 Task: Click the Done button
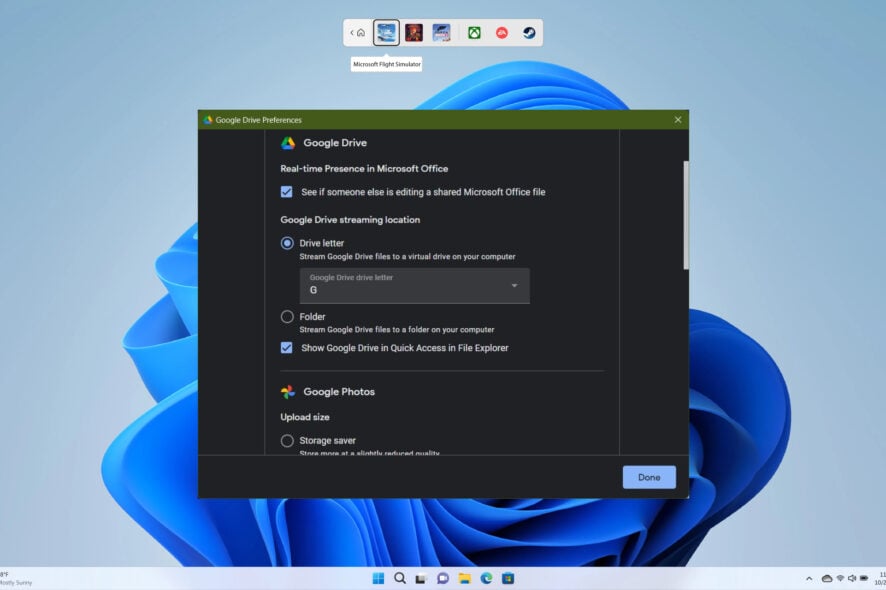648,477
